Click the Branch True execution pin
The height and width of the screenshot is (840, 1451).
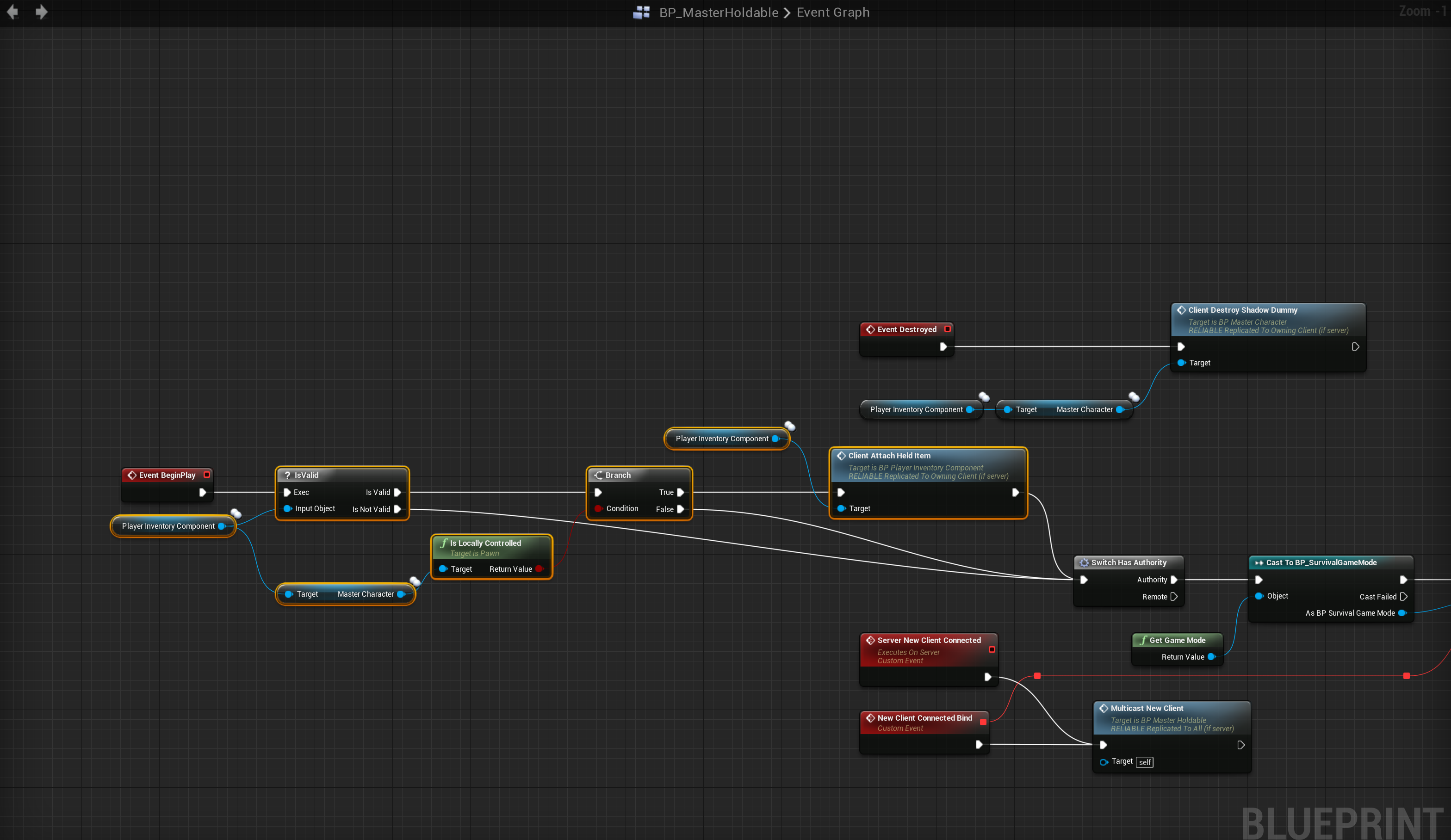681,492
